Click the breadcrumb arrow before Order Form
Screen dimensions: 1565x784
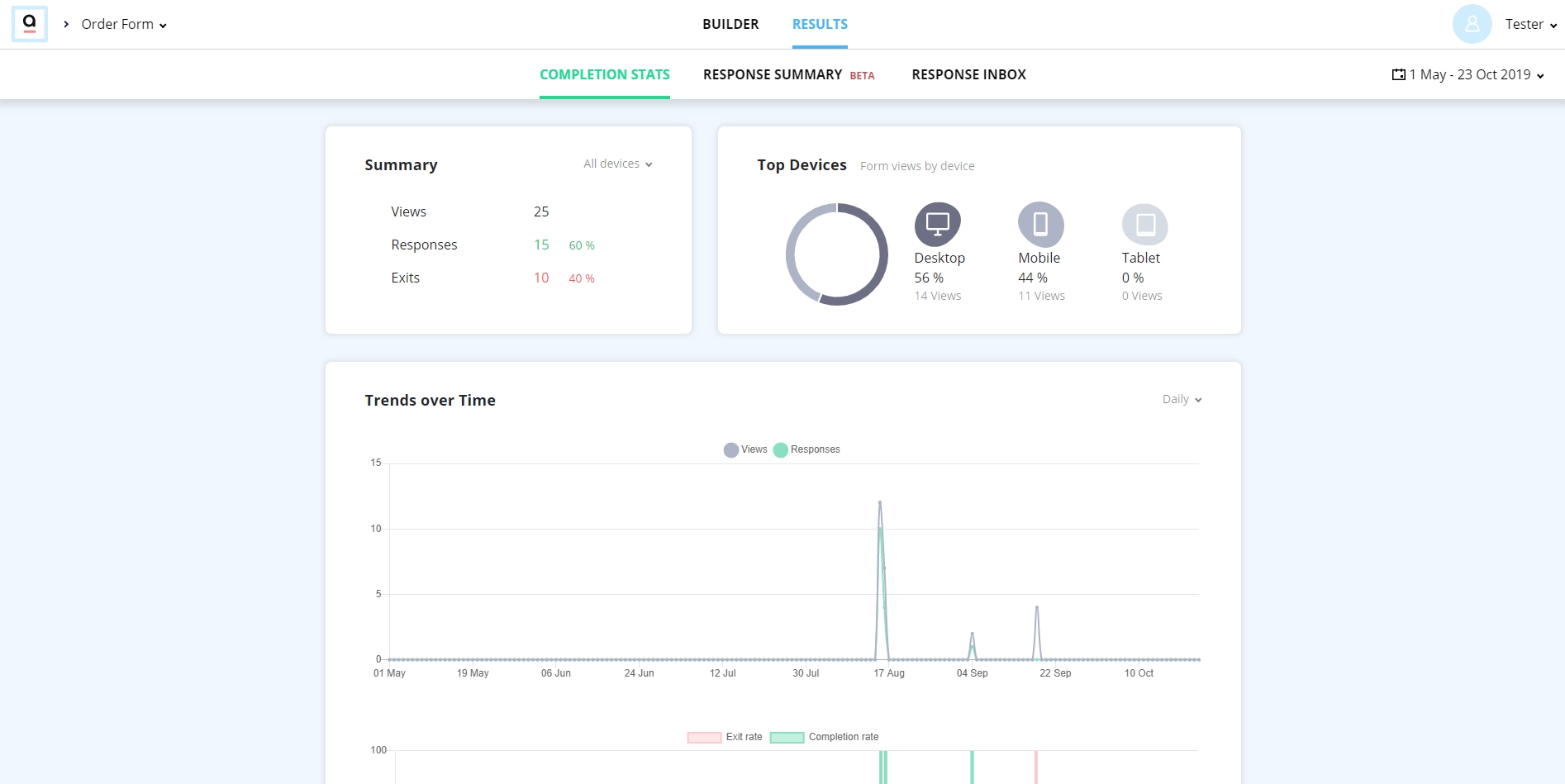(x=66, y=24)
